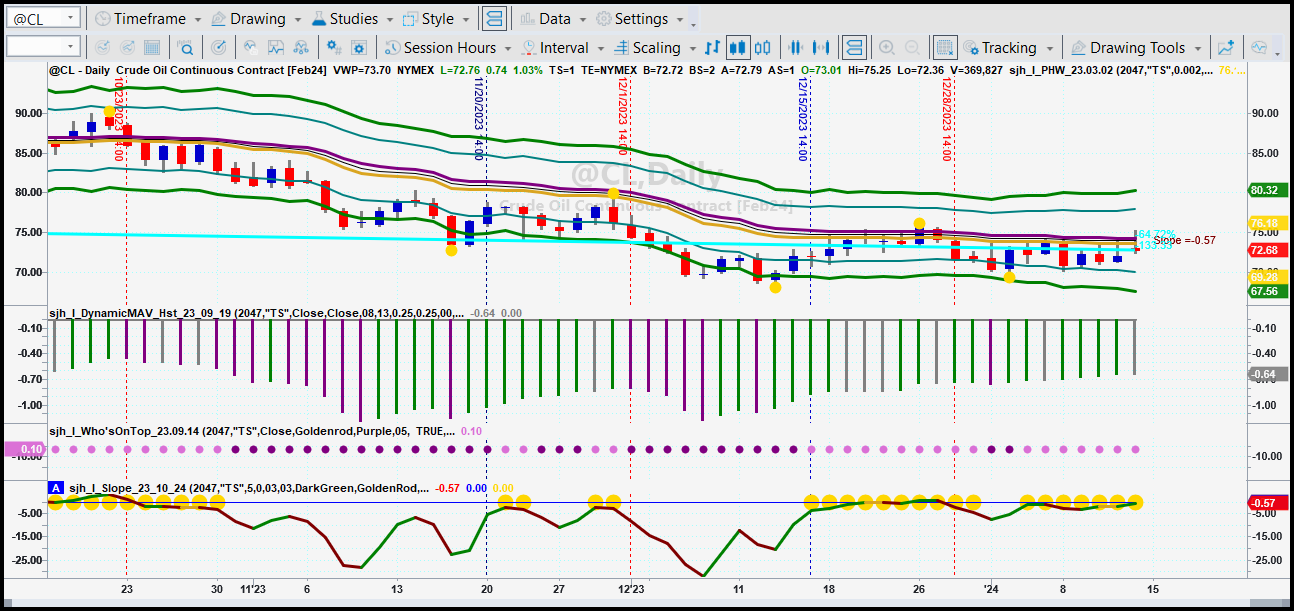The height and width of the screenshot is (611, 1294).
Task: Expand the Settings dropdown arrow
Action: pyautogui.click(x=680, y=19)
